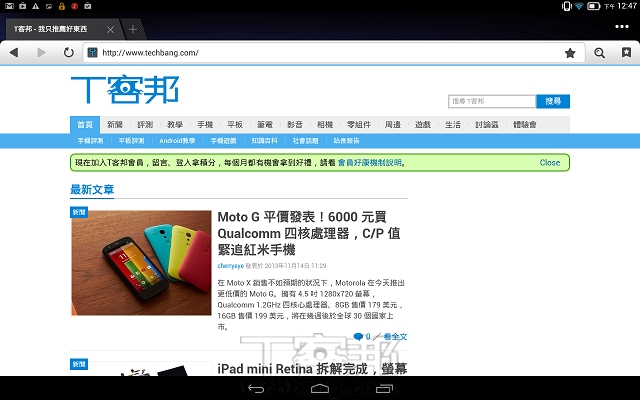Open 手機遊戲 sub-navigation link
The image size is (640, 400).
223,141
